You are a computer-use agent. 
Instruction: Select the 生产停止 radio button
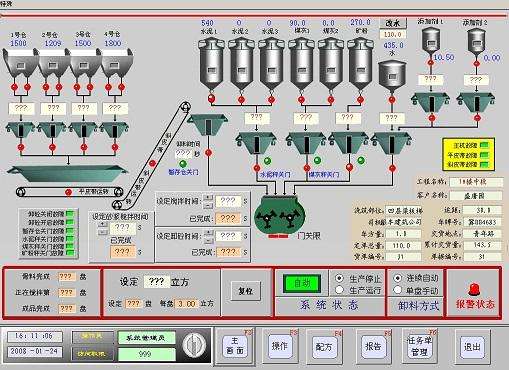[x=339, y=278]
